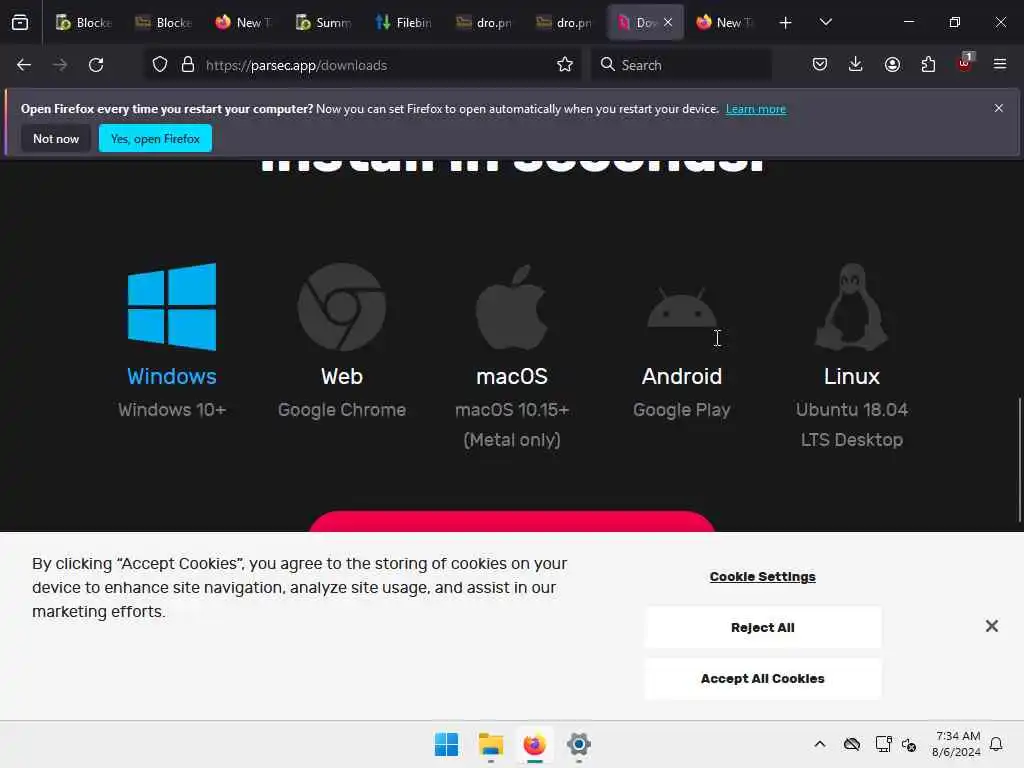Choose the Linux penguin icon

[852, 307]
